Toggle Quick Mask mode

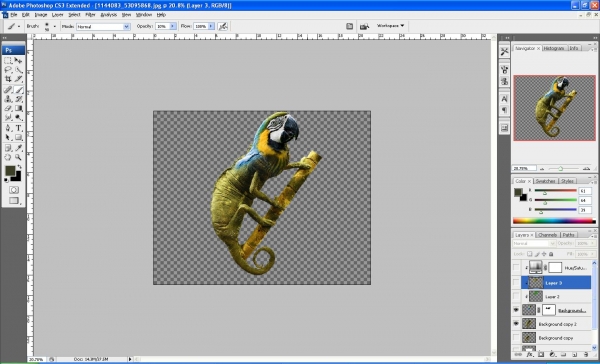(14, 190)
